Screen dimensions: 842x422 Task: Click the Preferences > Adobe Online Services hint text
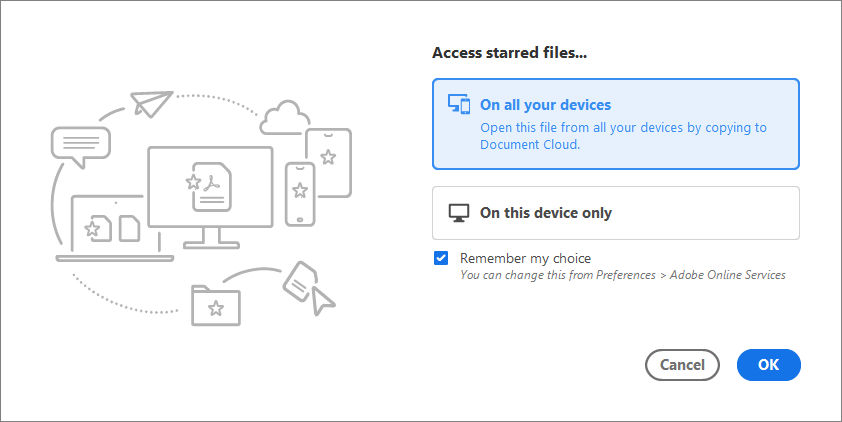(x=622, y=275)
